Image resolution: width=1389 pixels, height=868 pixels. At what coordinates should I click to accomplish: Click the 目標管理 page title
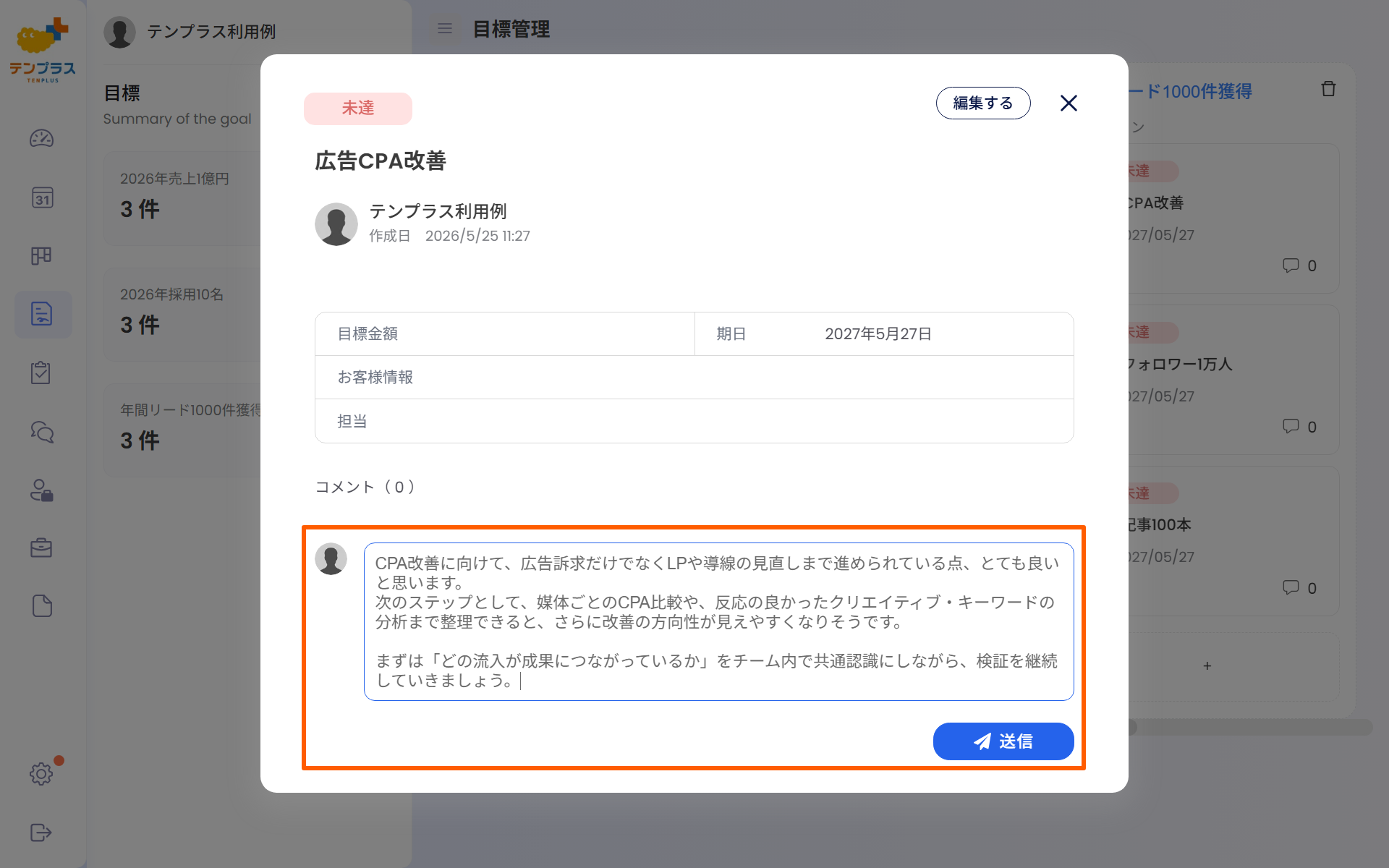click(x=511, y=29)
